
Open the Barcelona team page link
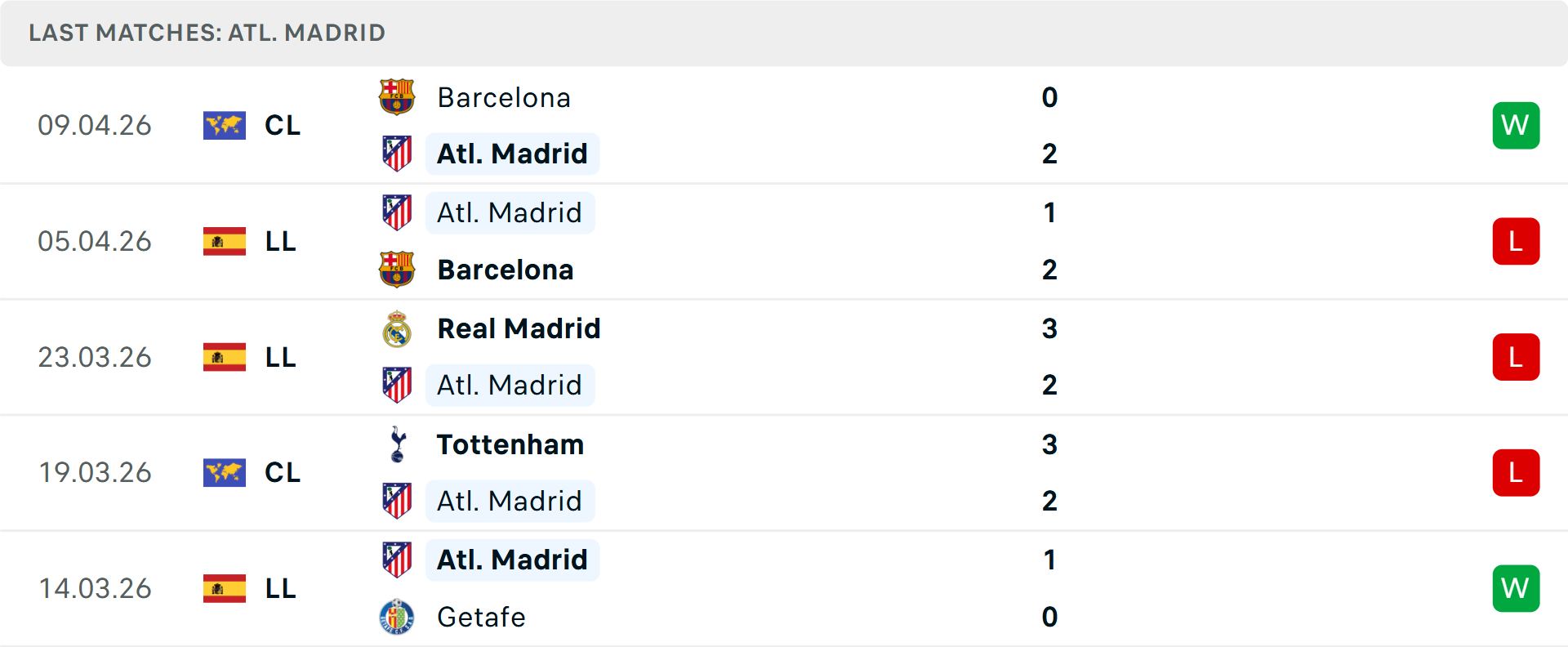pyautogui.click(x=505, y=97)
